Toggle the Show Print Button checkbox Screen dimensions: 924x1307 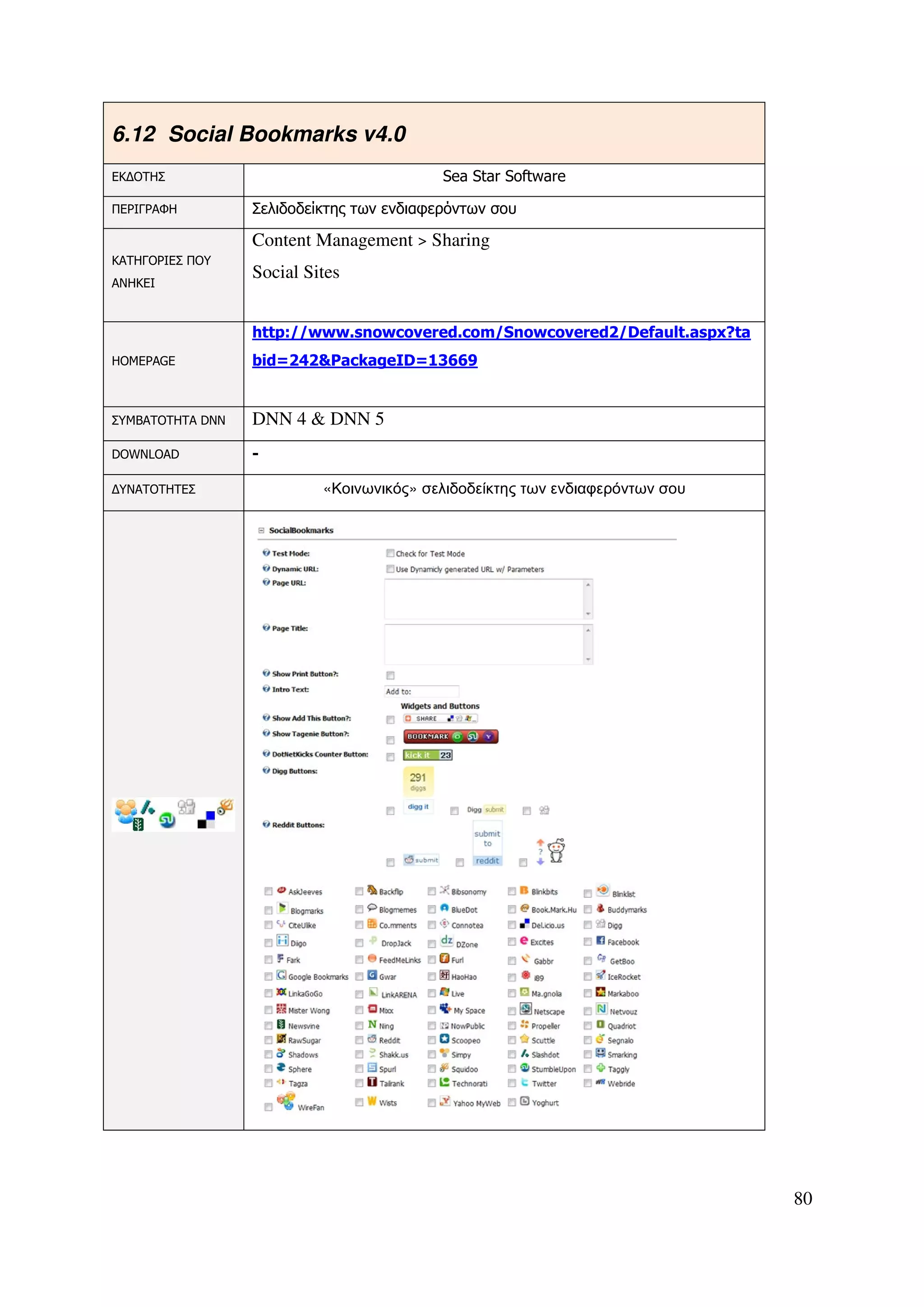(x=390, y=675)
